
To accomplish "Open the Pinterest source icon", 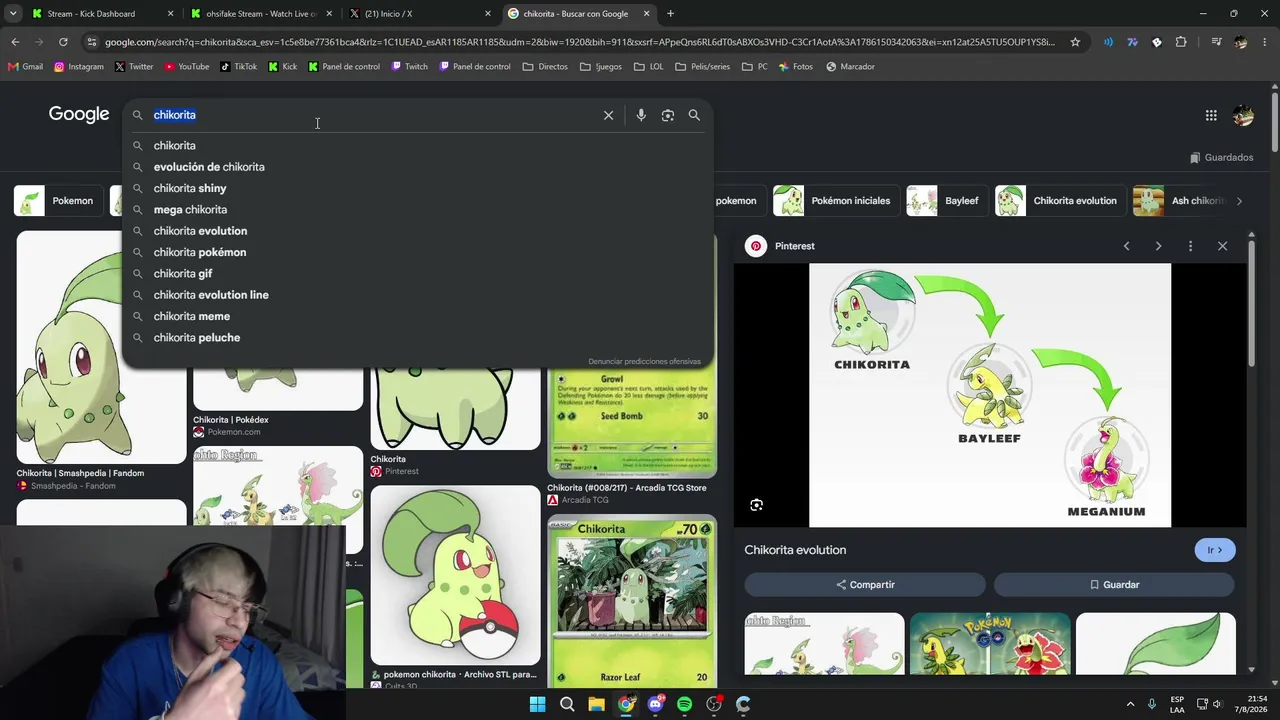I will pyautogui.click(x=756, y=246).
